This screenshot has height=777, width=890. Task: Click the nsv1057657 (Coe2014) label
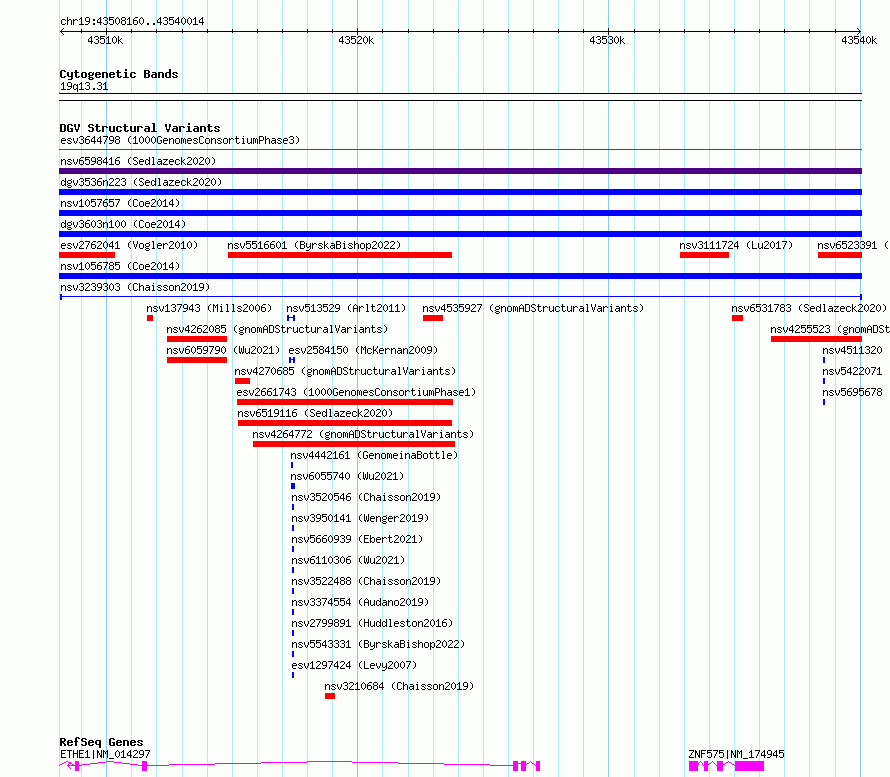point(120,203)
